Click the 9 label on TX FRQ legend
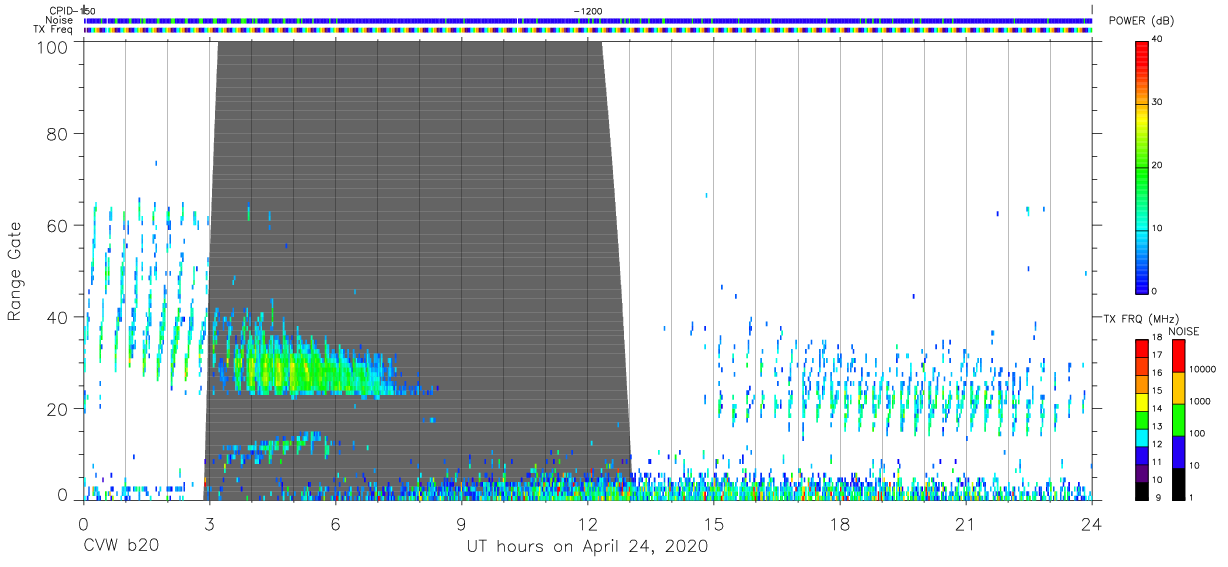This screenshot has width=1228, height=567. click(1159, 498)
